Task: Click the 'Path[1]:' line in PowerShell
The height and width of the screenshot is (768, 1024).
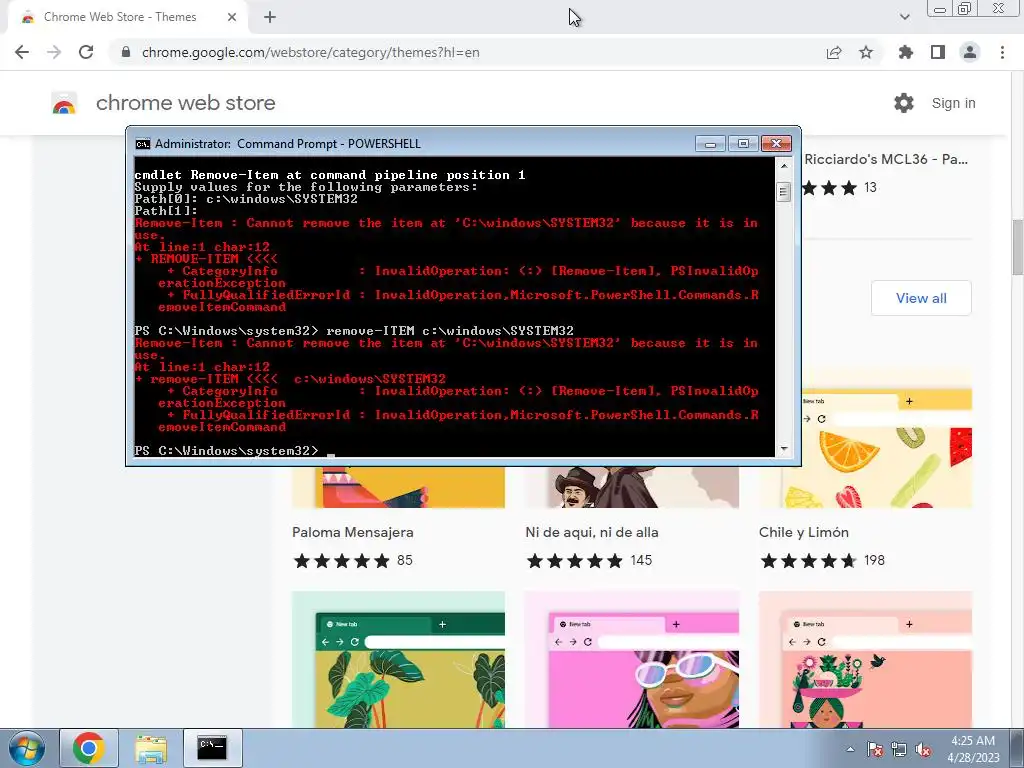Action: [x=166, y=211]
